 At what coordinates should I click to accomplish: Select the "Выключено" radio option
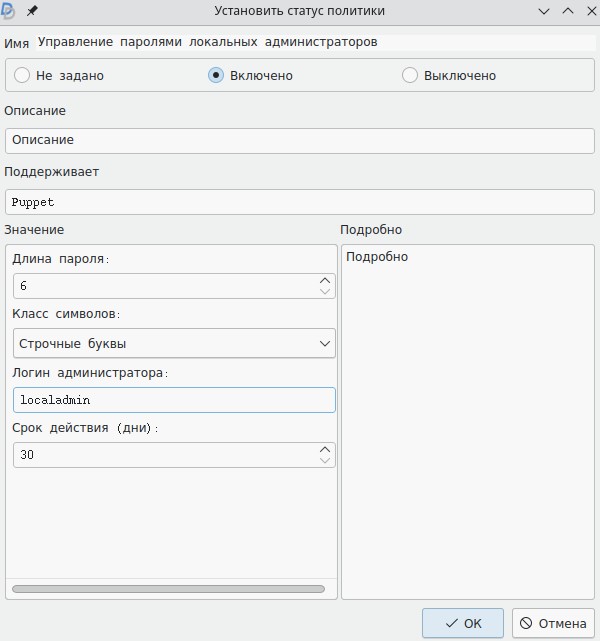pos(410,75)
